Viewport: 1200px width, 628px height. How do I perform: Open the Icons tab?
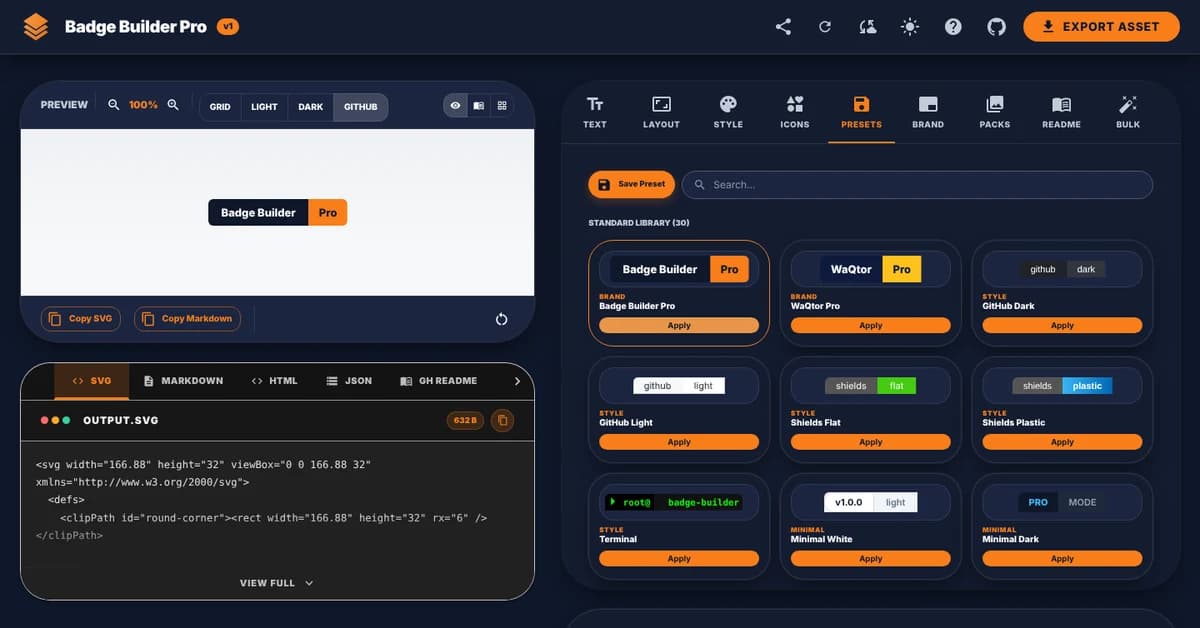pyautogui.click(x=795, y=112)
